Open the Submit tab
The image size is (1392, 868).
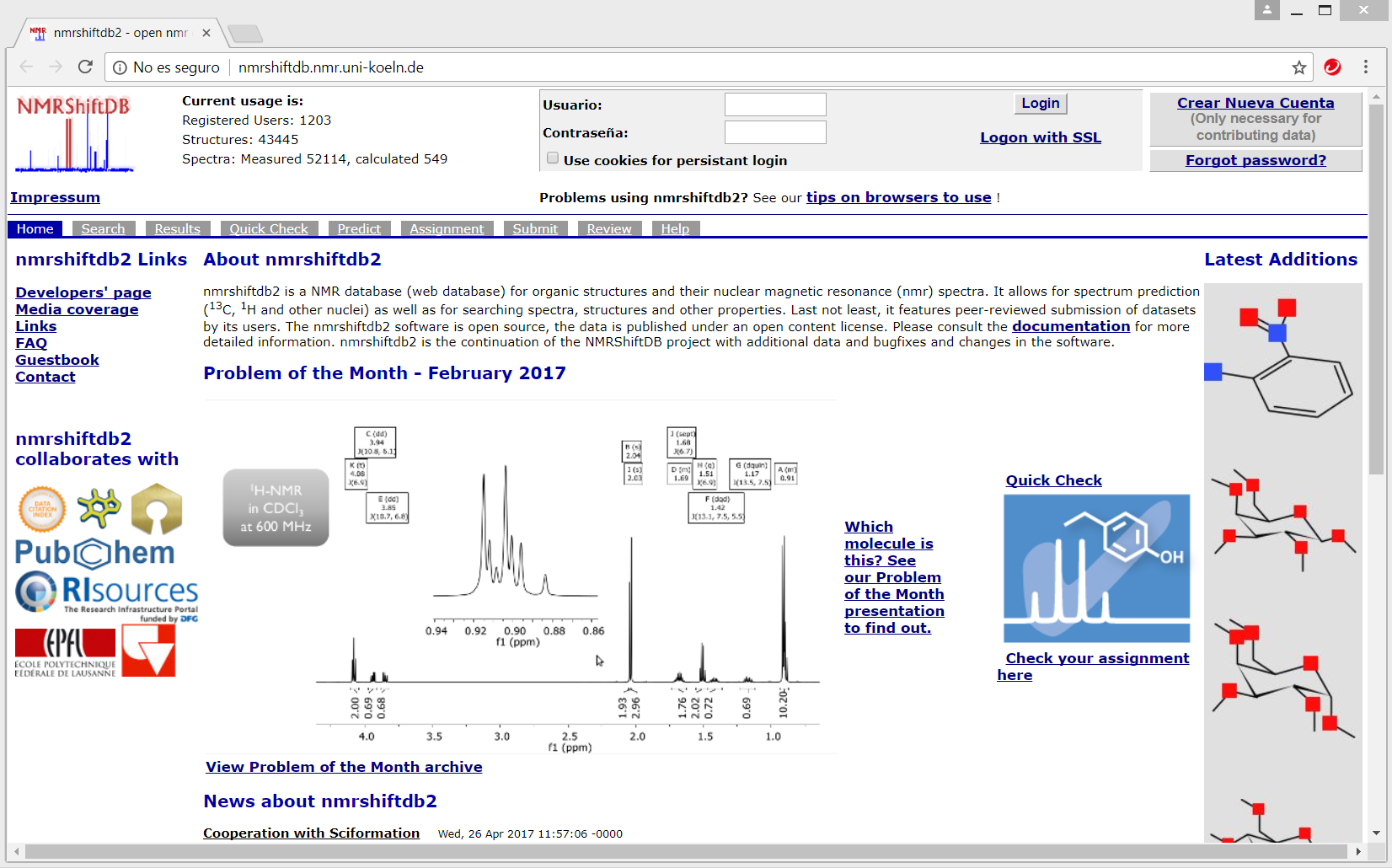[535, 228]
